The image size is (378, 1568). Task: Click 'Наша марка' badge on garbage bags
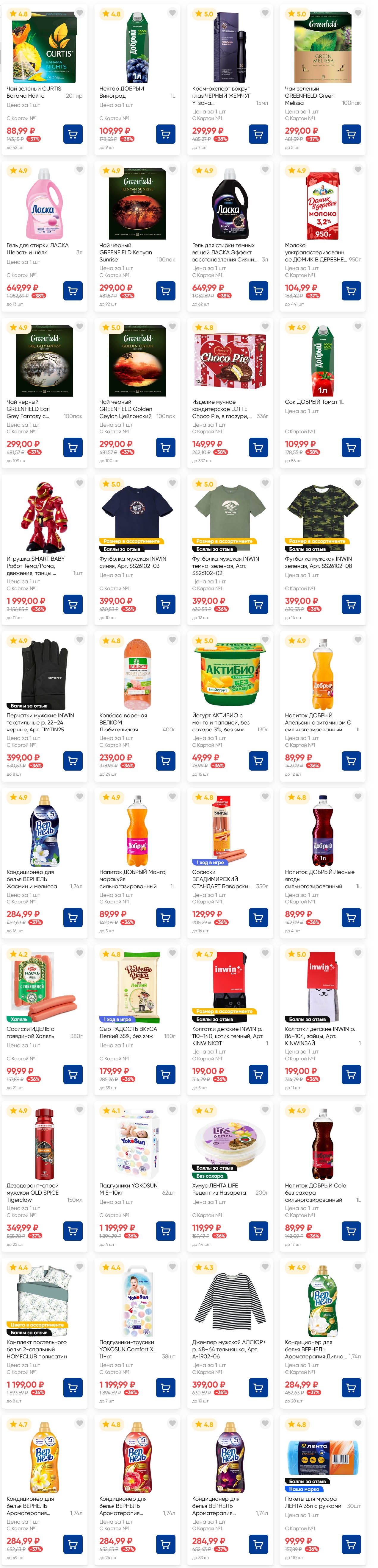point(305,1489)
